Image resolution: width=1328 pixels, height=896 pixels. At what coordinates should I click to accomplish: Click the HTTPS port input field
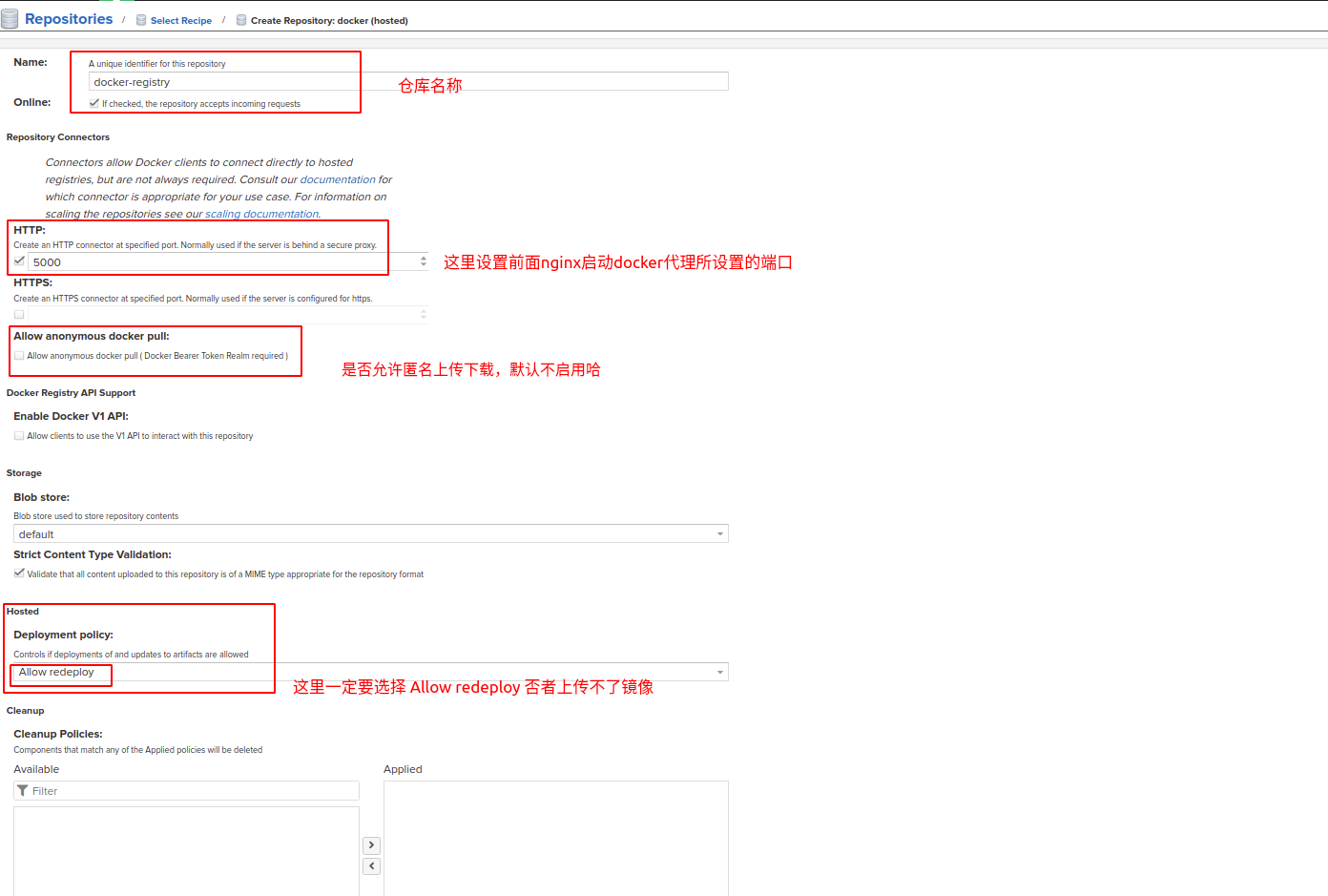pos(222,314)
